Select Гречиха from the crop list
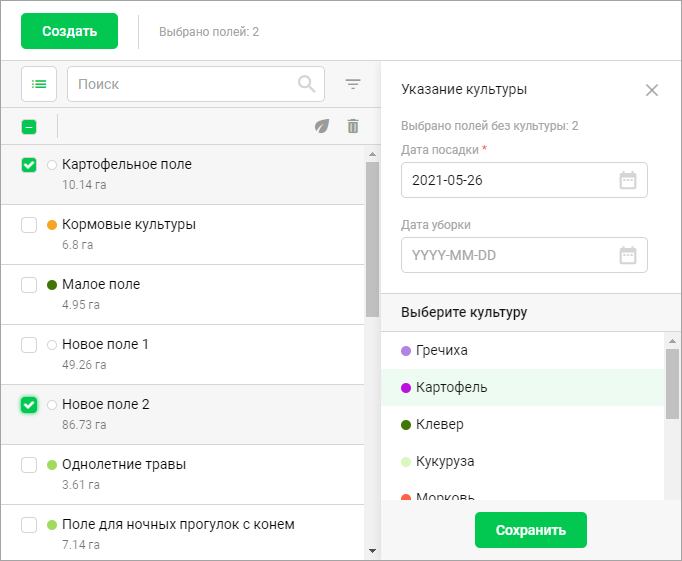The width and height of the screenshot is (682, 561). point(441,350)
